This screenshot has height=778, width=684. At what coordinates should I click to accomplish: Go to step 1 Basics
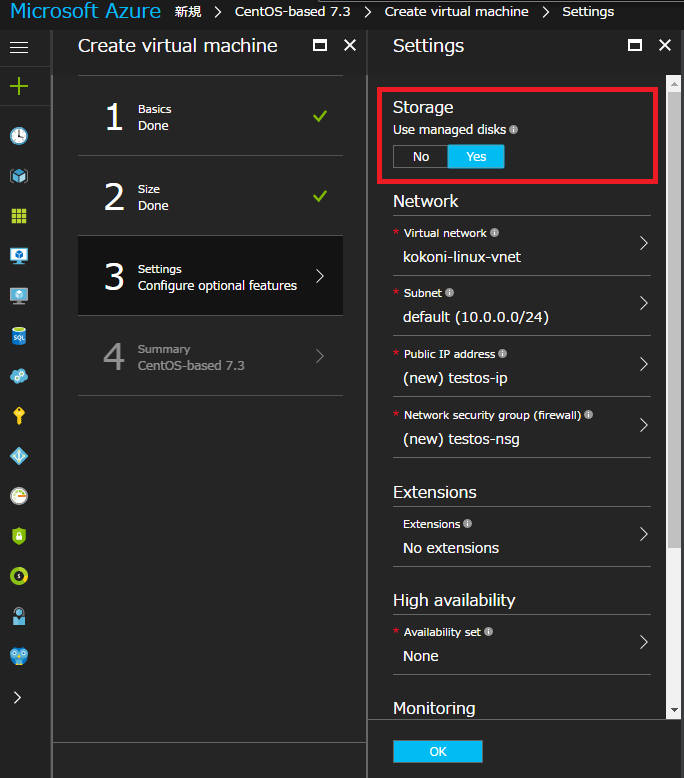coord(210,117)
